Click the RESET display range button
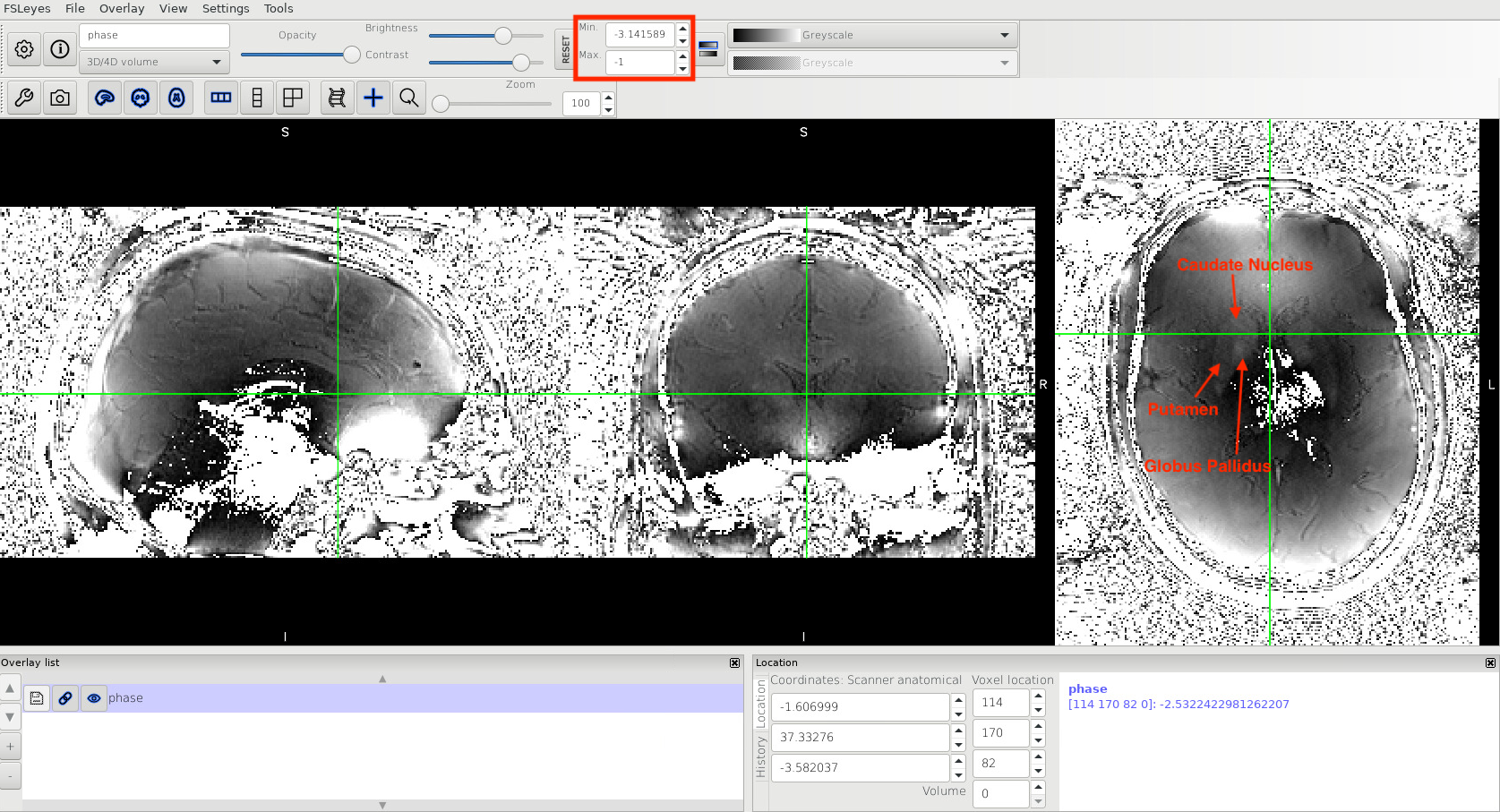The image size is (1500, 812). [565, 49]
